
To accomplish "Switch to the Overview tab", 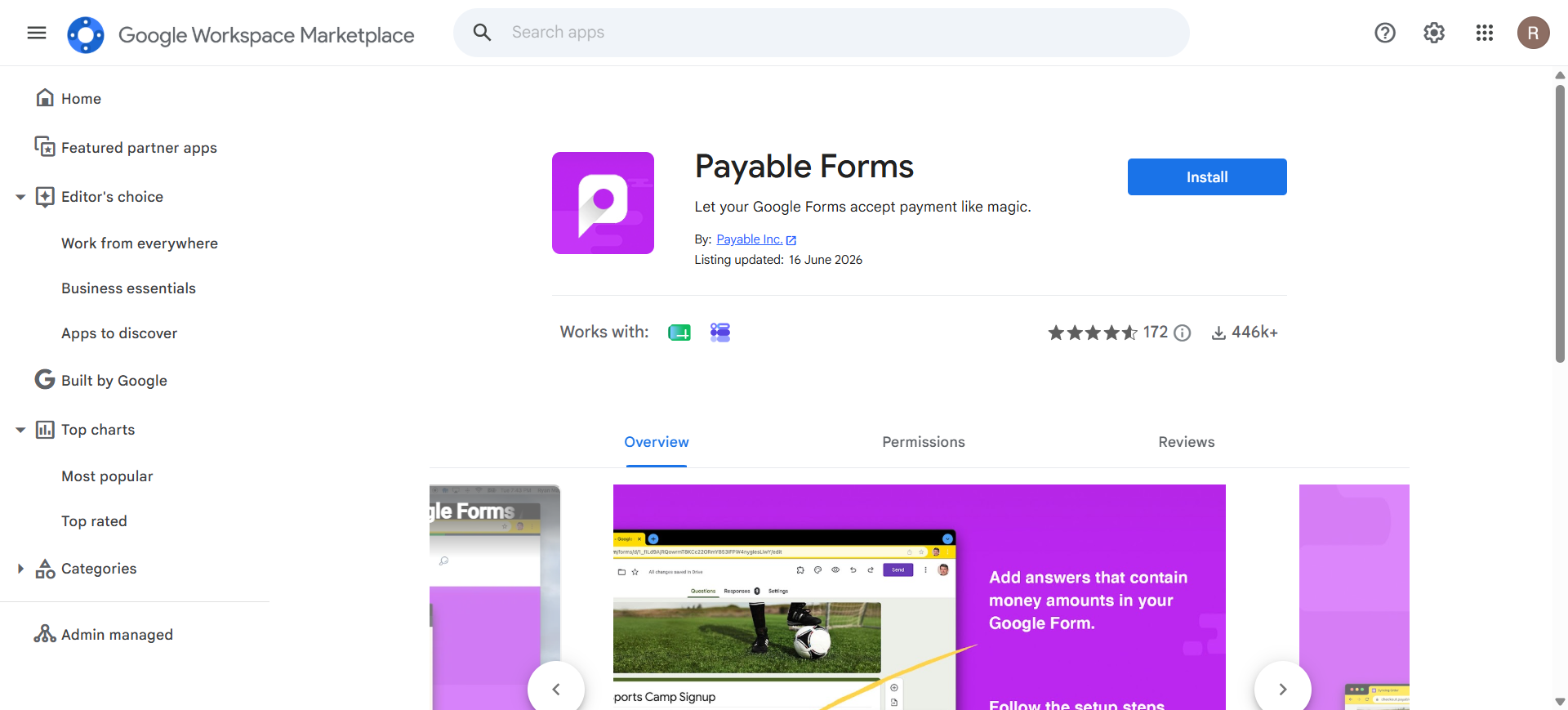I will (657, 442).
